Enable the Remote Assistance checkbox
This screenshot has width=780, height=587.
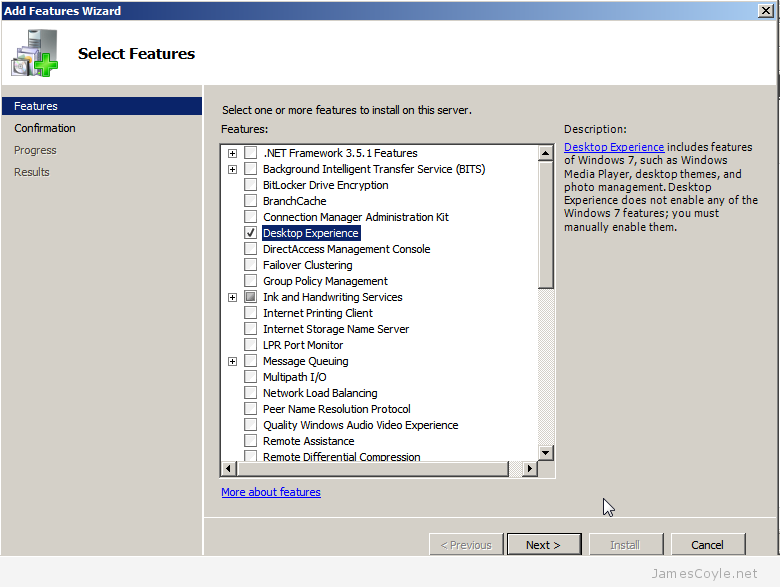click(x=251, y=441)
